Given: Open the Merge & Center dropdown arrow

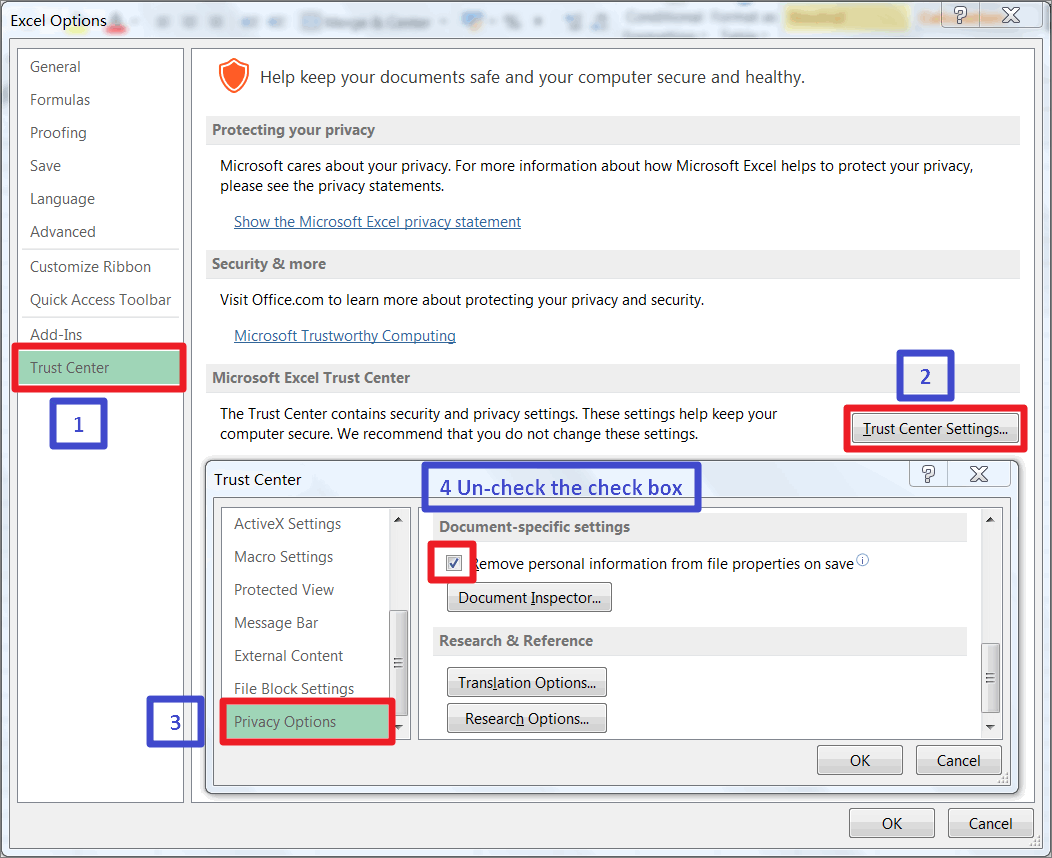Looking at the screenshot, I should tap(444, 20).
